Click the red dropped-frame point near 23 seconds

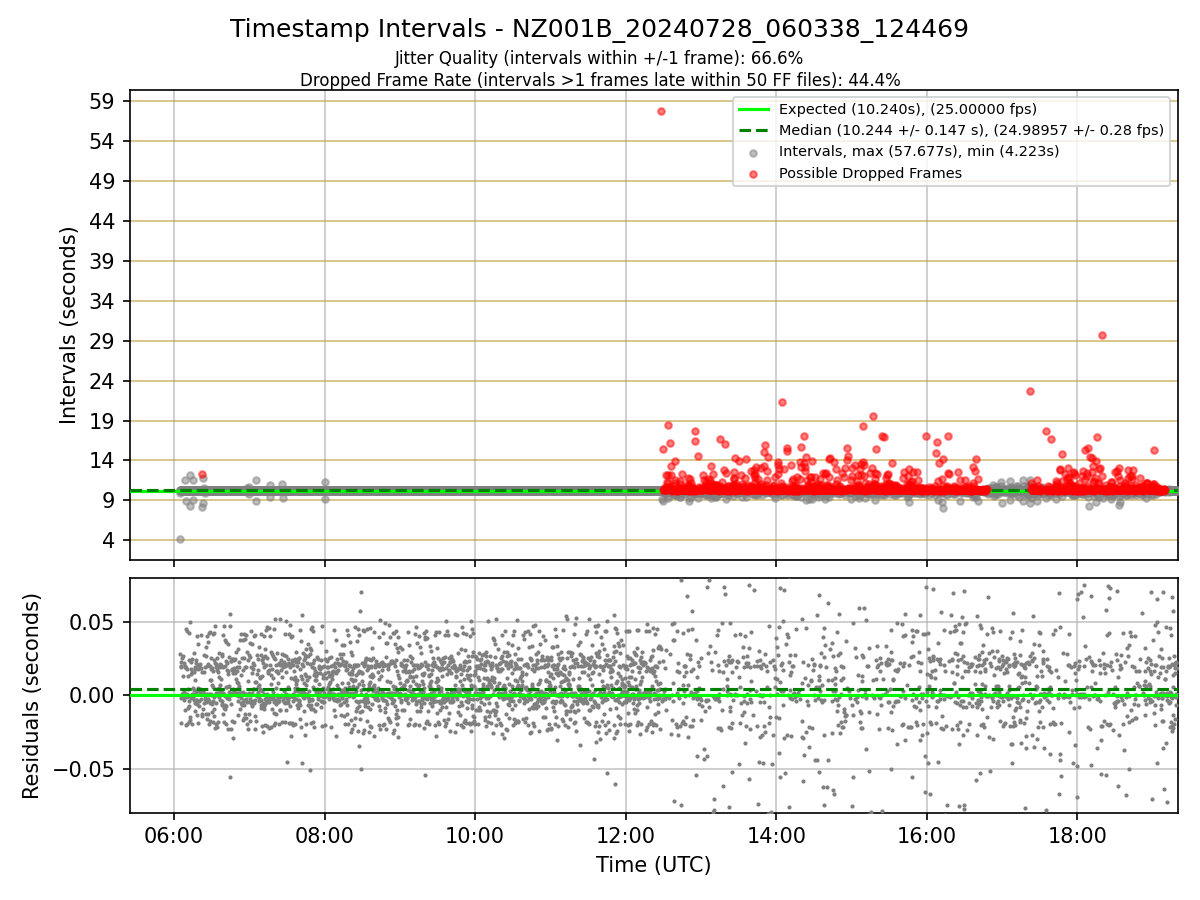point(1030,391)
